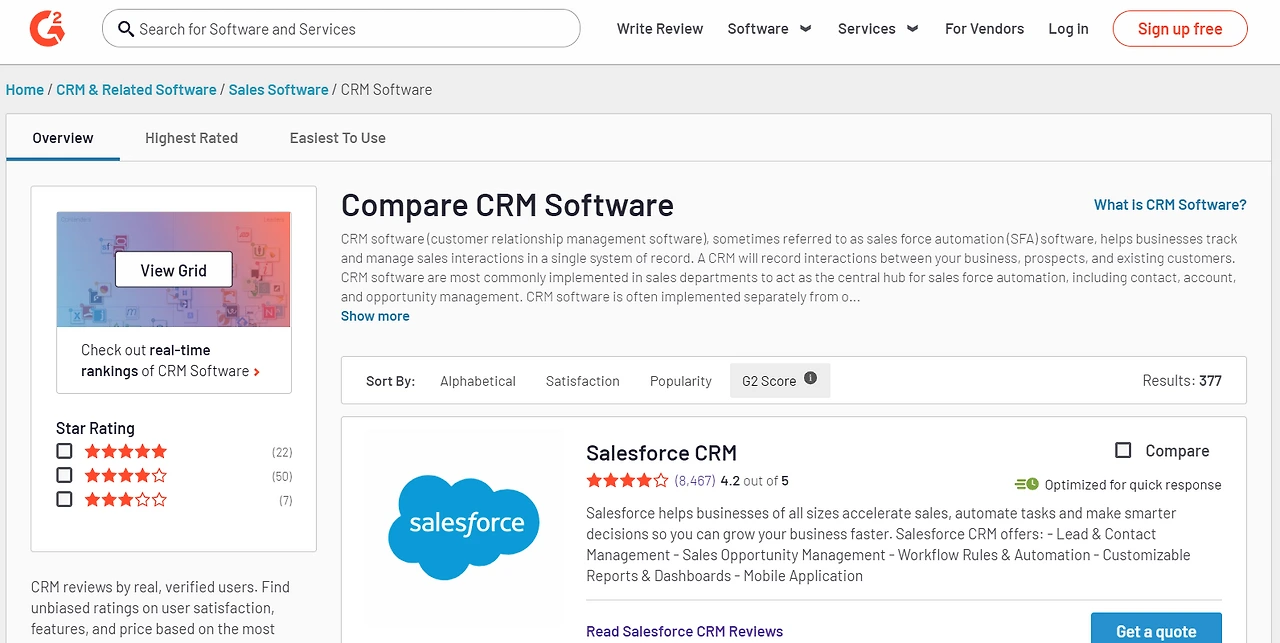Click the 4.2 out of 5 rating text

click(754, 481)
